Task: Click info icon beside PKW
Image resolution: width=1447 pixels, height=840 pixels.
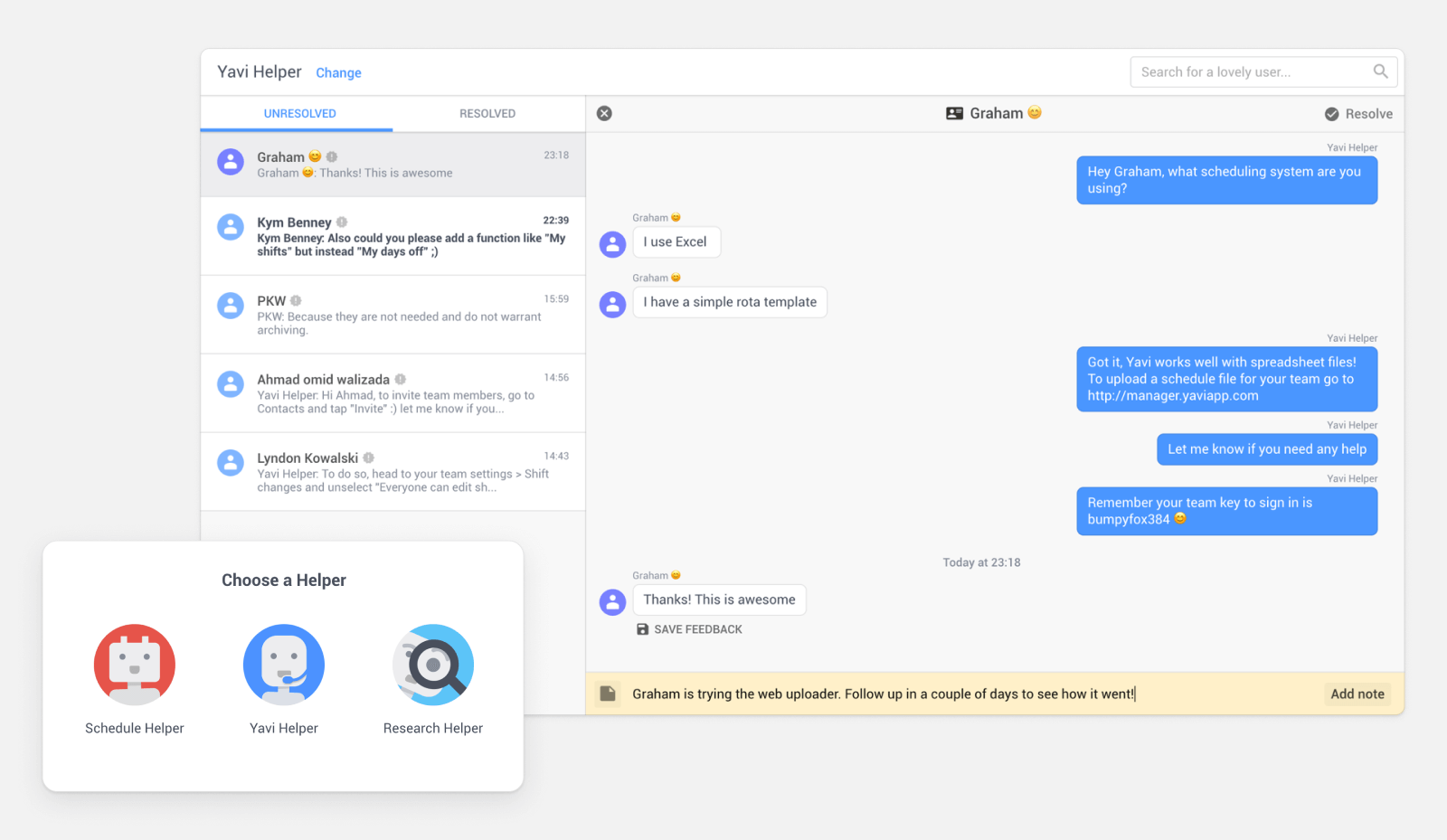Action: [296, 300]
